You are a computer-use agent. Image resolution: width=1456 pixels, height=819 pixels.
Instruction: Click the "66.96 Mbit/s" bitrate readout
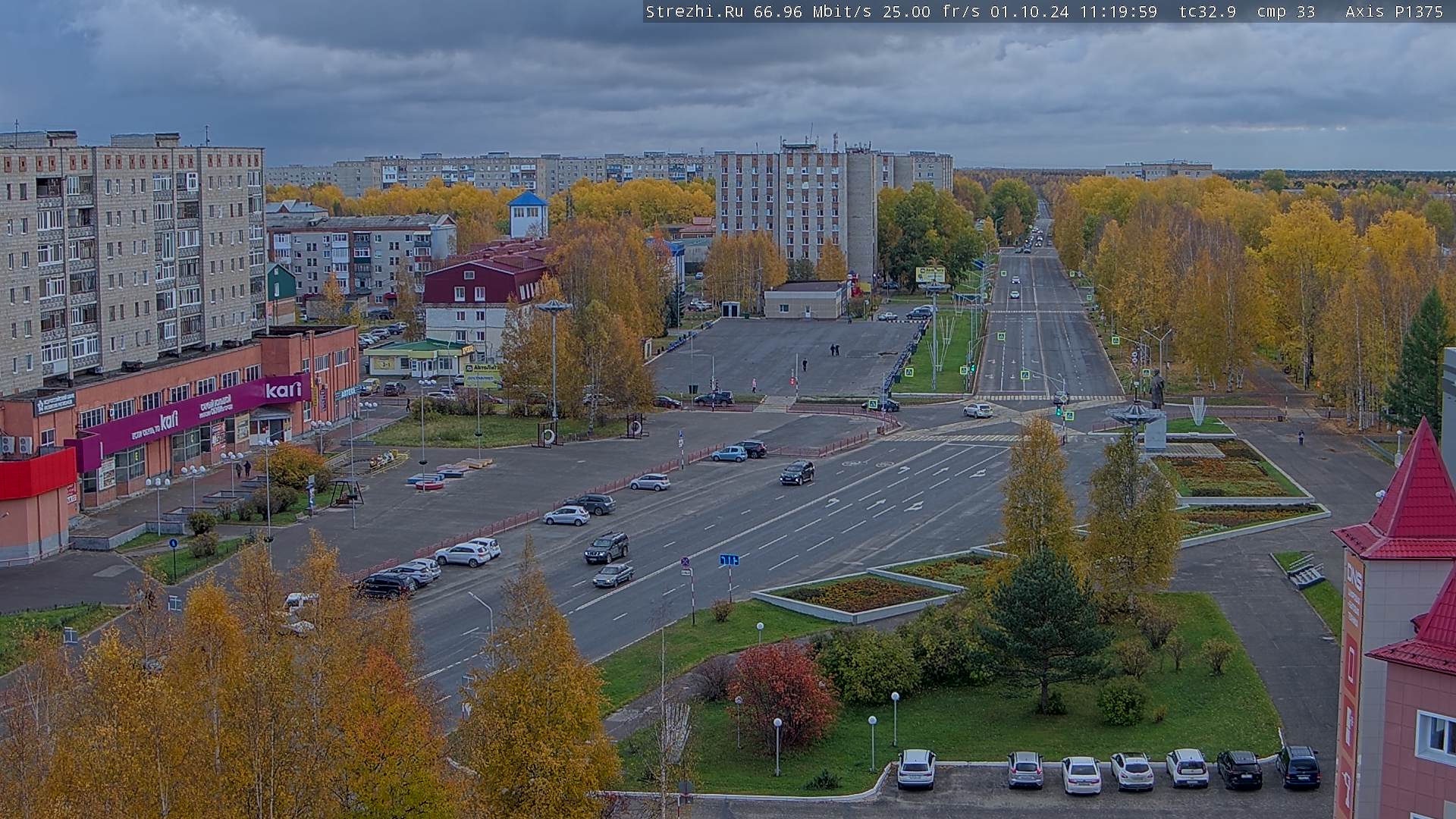(813, 11)
